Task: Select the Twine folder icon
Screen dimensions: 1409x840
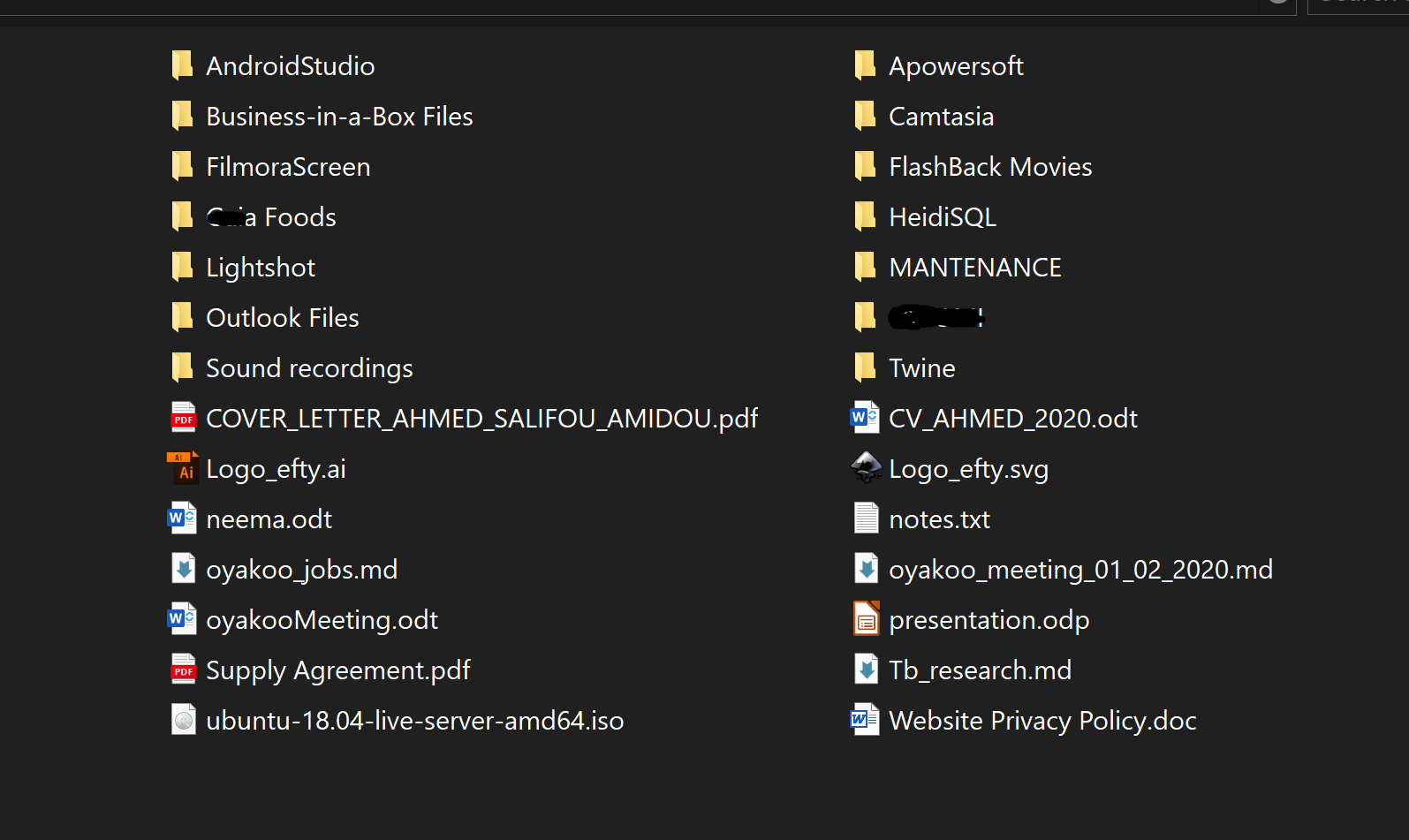Action: pyautogui.click(x=865, y=367)
